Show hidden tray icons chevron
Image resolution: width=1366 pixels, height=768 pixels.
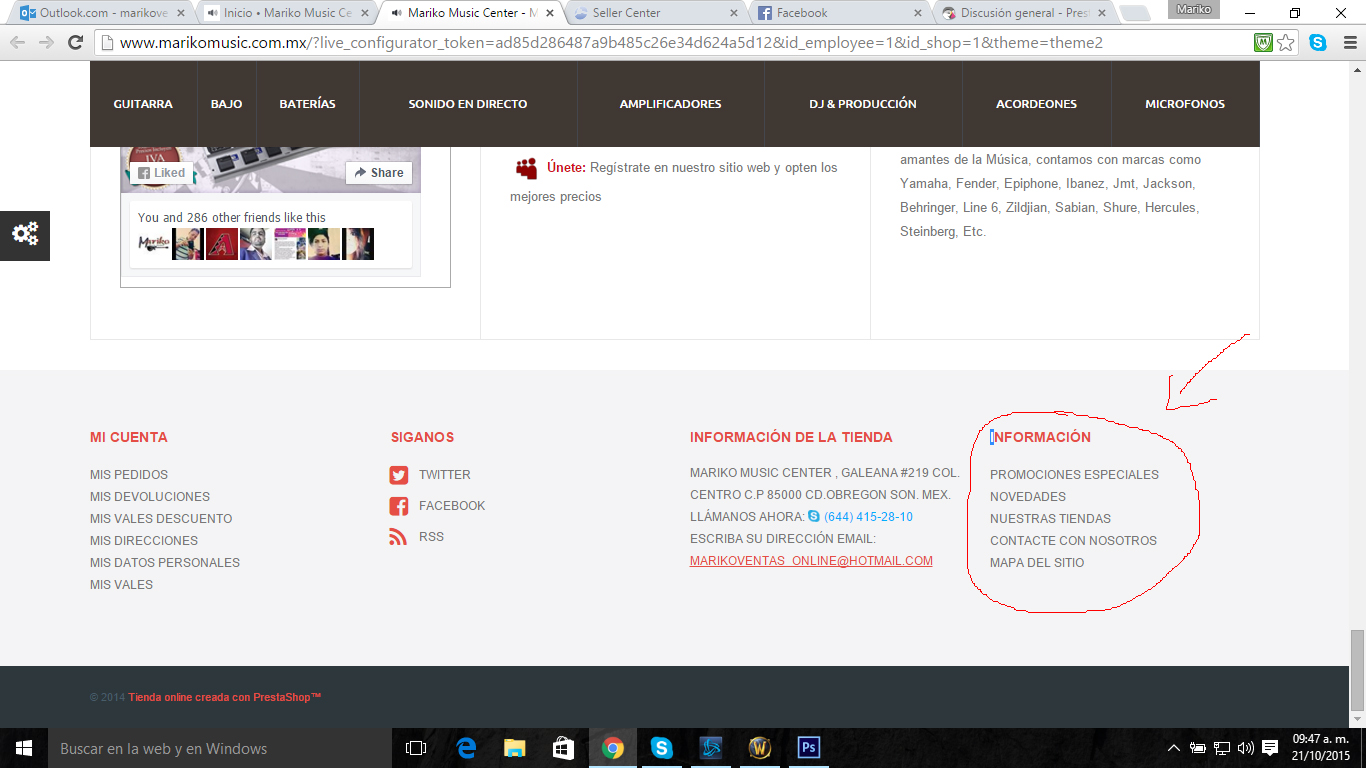click(1174, 748)
